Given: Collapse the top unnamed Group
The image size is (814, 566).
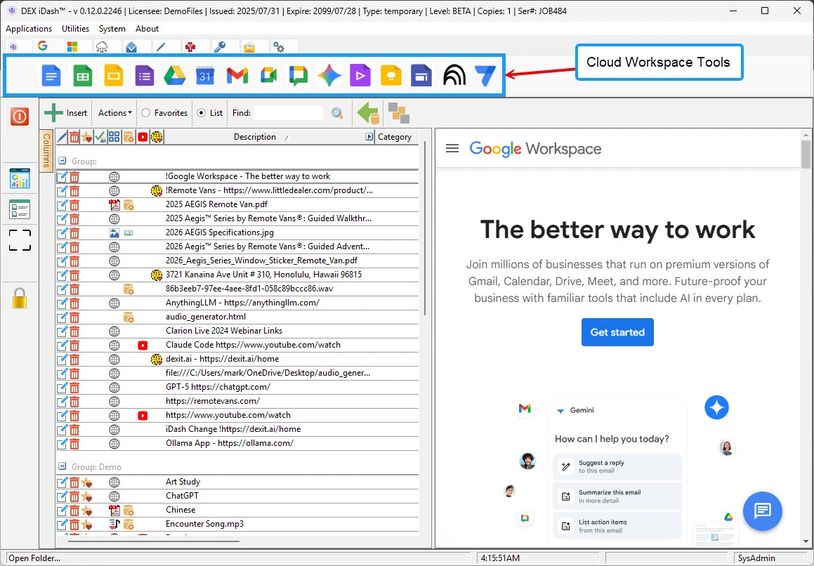Looking at the screenshot, I should pos(62,161).
